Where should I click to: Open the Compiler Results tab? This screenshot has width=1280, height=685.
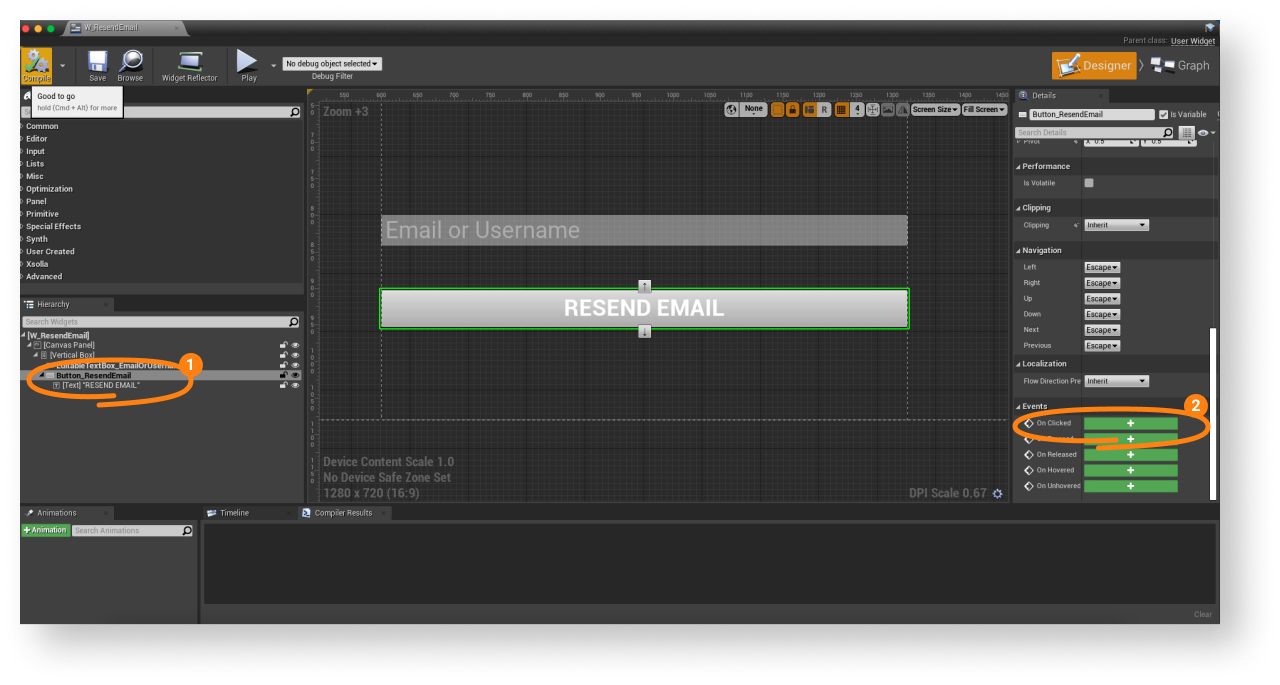(x=342, y=513)
